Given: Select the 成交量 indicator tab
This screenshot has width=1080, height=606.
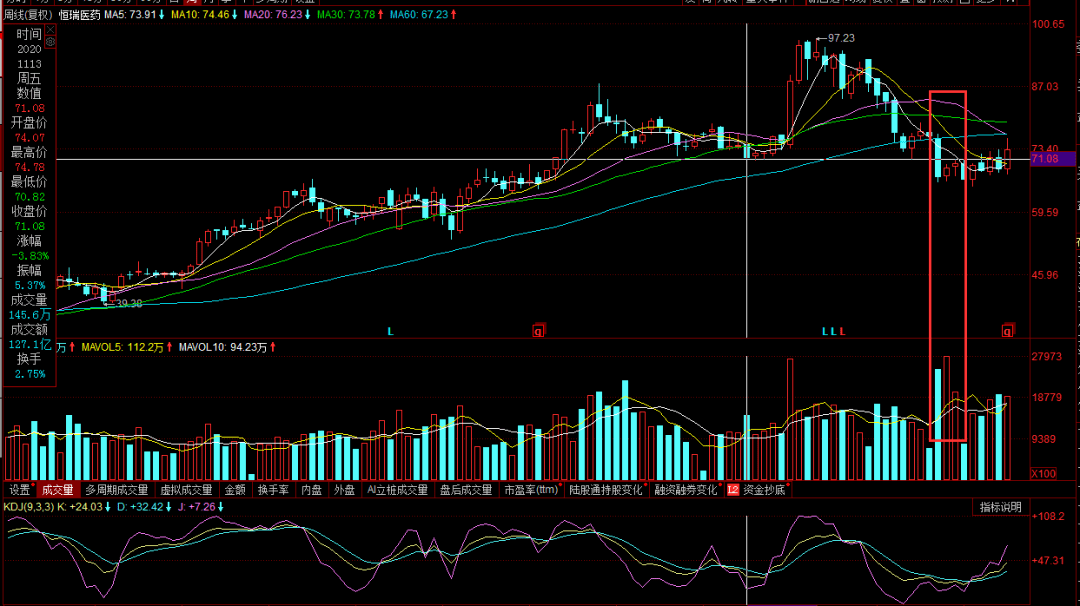Looking at the screenshot, I should click(57, 490).
